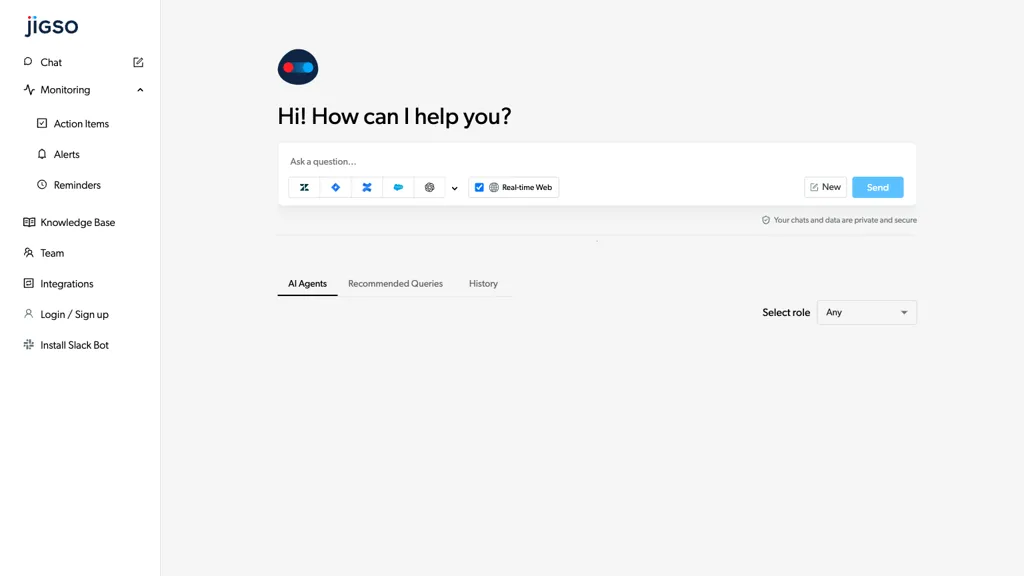
Task: Choose the Confluence integration icon
Action: tap(367, 187)
